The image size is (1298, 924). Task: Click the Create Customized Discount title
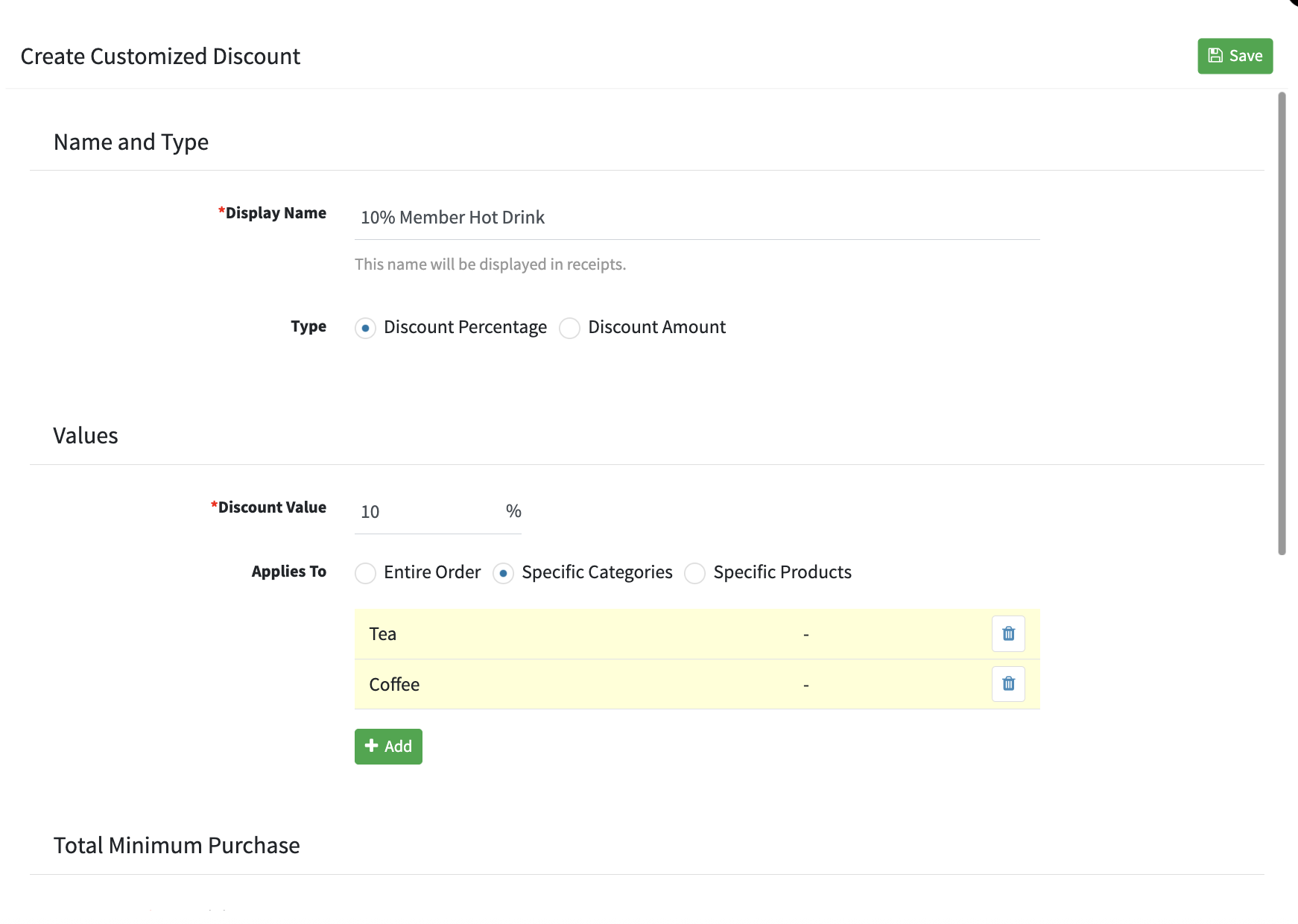(160, 56)
